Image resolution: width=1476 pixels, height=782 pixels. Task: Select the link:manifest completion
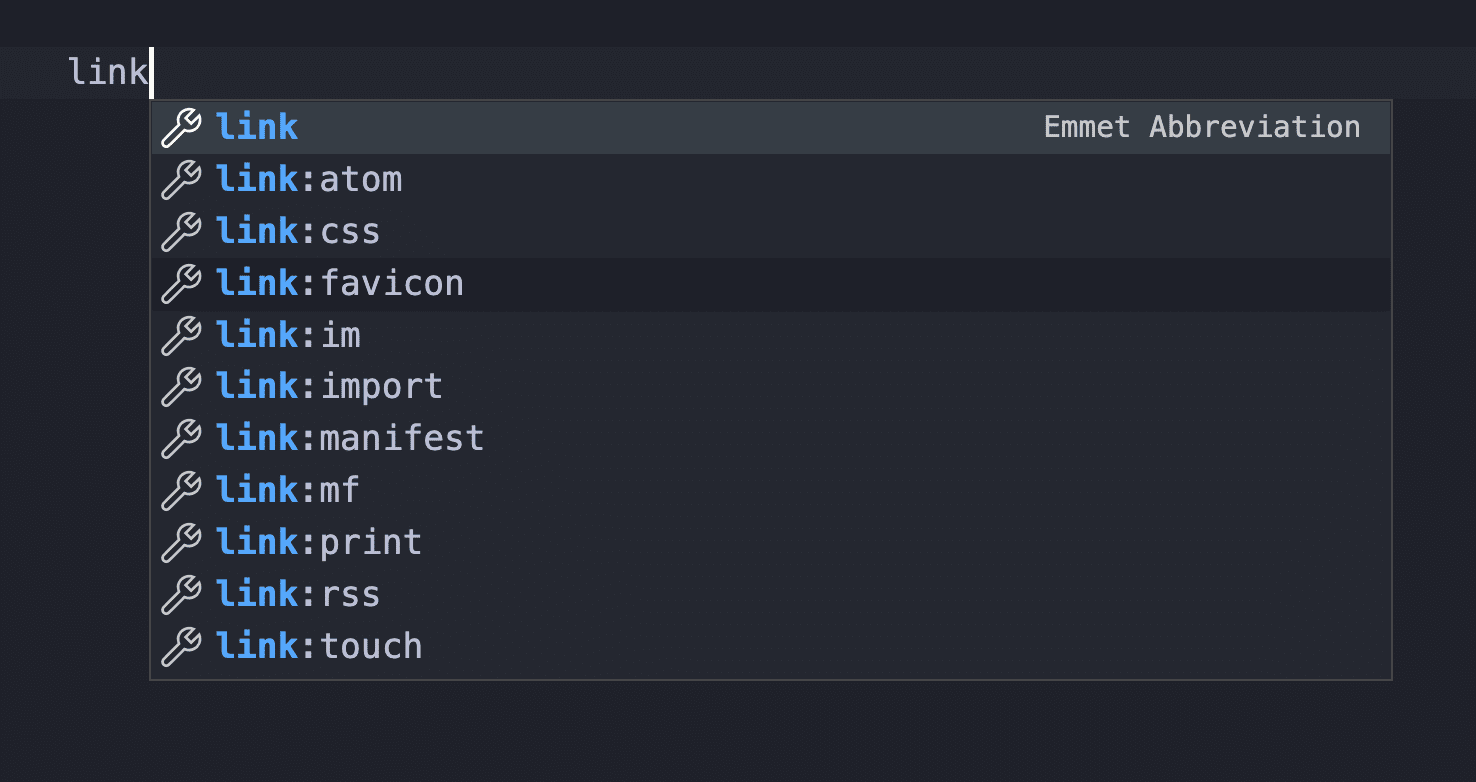tap(350, 438)
